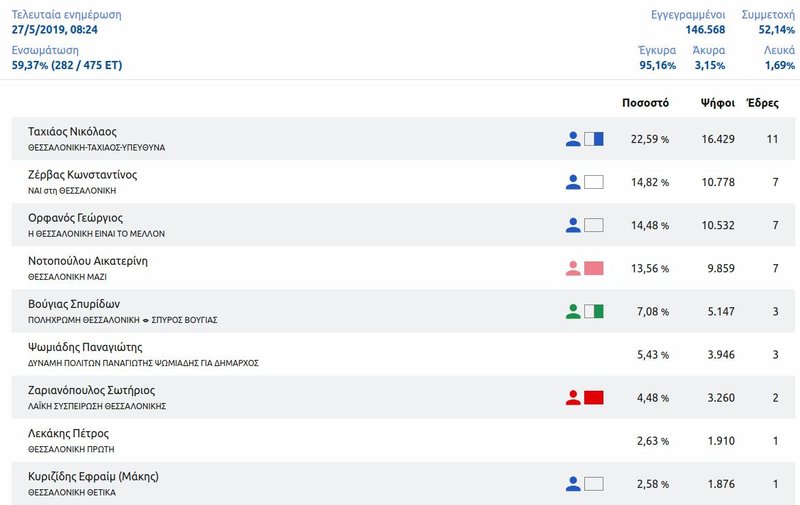Click the pink party swatch for Νοτοπούλου

[x=594, y=268]
